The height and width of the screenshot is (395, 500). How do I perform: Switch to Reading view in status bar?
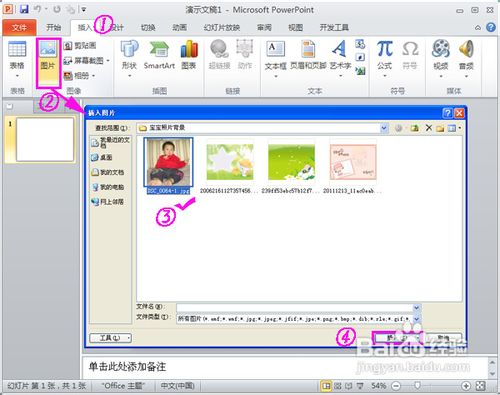[x=349, y=386]
